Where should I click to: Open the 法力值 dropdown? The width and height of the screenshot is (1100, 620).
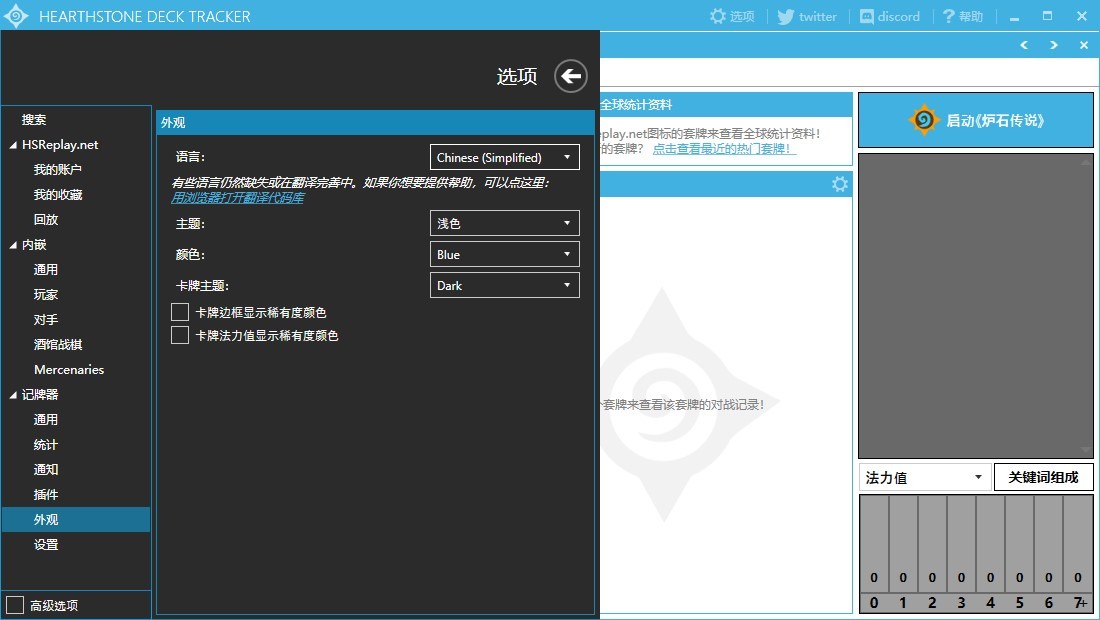[924, 477]
